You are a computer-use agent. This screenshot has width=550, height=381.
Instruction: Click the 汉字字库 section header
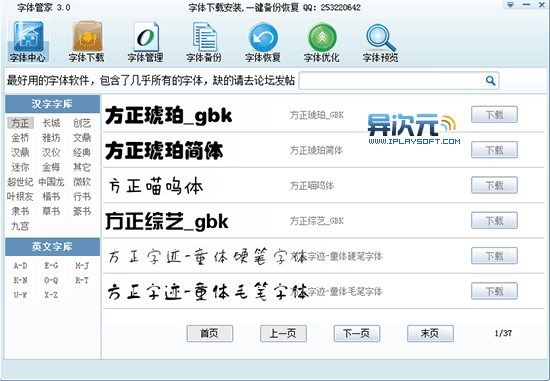(53, 104)
